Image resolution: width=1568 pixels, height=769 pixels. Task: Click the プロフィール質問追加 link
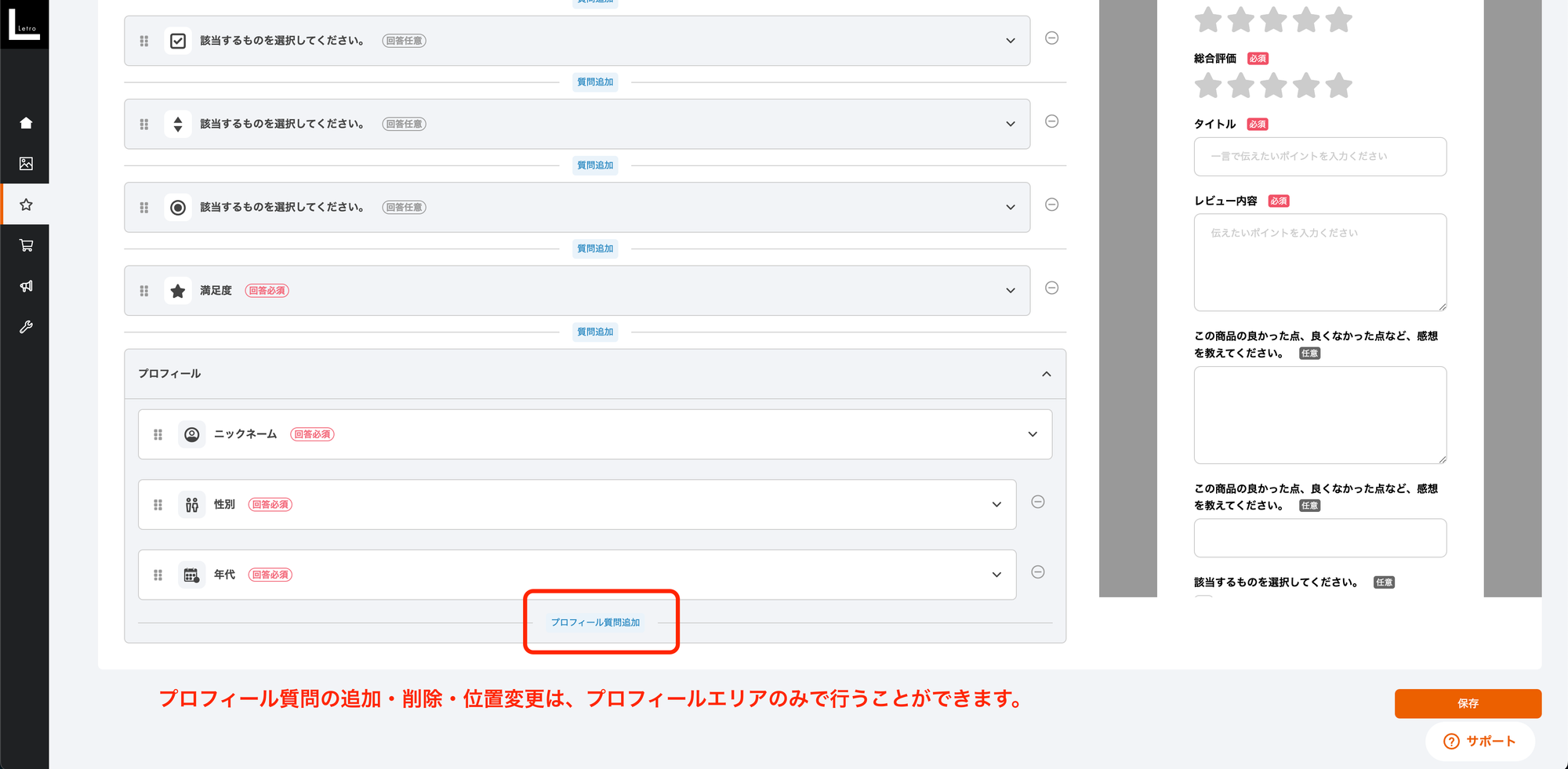click(x=597, y=622)
